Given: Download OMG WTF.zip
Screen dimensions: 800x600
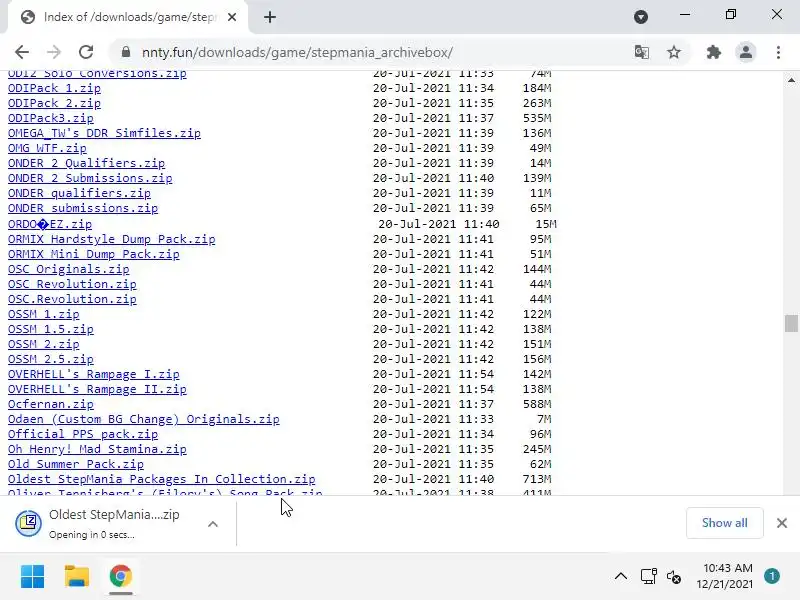Looking at the screenshot, I should point(47,148).
